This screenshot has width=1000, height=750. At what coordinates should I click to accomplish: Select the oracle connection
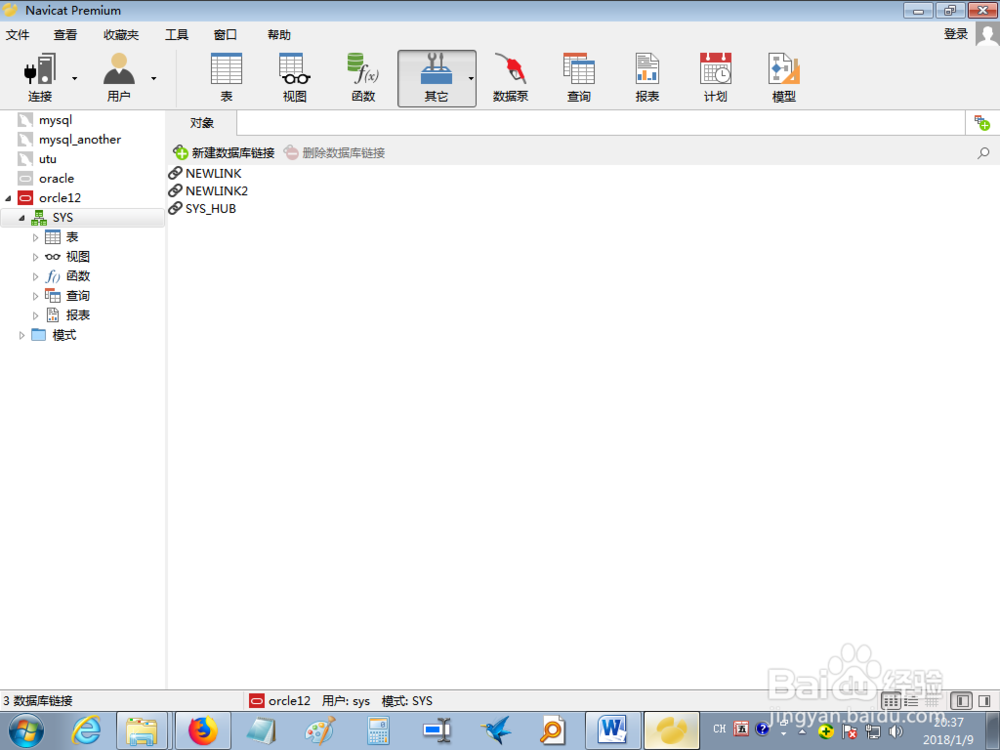[x=56, y=179]
